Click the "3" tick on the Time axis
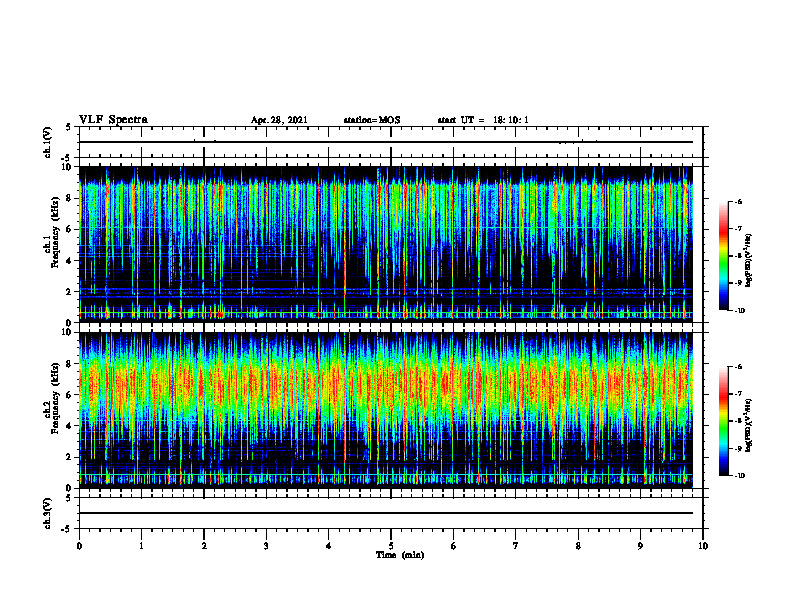The image size is (792, 612). click(x=266, y=546)
